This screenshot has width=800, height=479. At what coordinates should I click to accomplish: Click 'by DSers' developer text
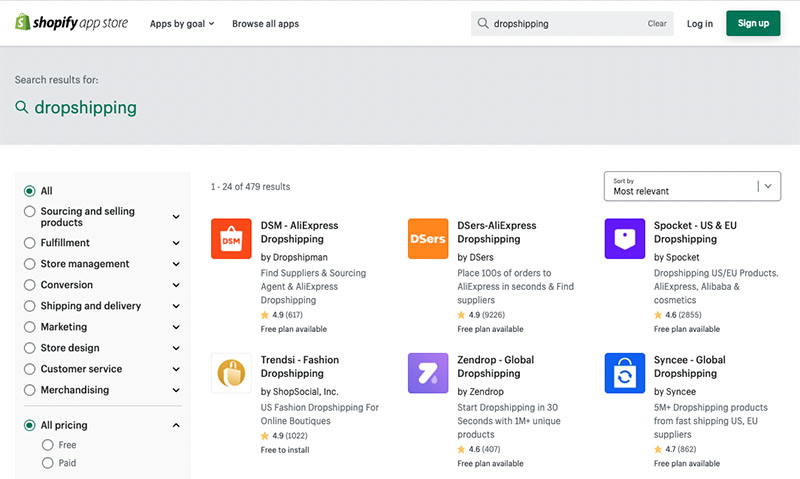pyautogui.click(x=475, y=257)
